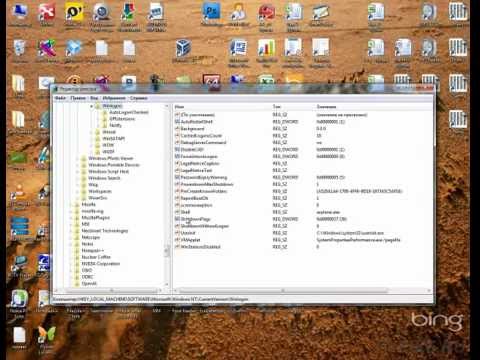Click the tree pane's vertical scrollbar thumb
The image size is (480, 360).
click(167, 251)
